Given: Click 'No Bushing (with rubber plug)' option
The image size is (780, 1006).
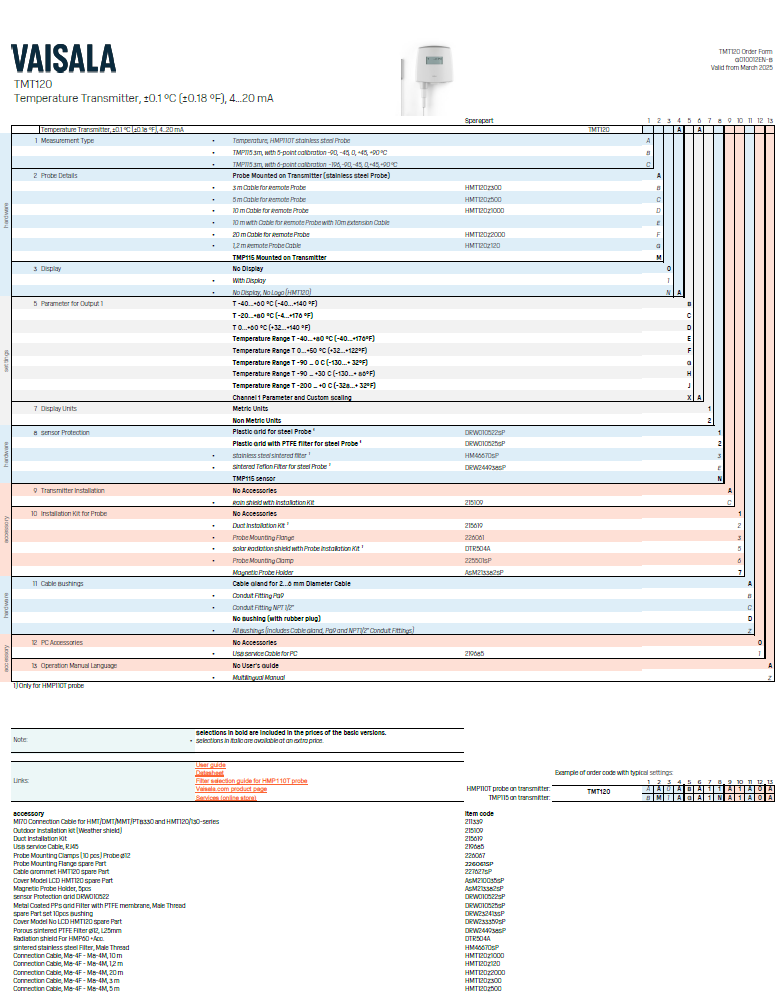Looking at the screenshot, I should point(276,618).
